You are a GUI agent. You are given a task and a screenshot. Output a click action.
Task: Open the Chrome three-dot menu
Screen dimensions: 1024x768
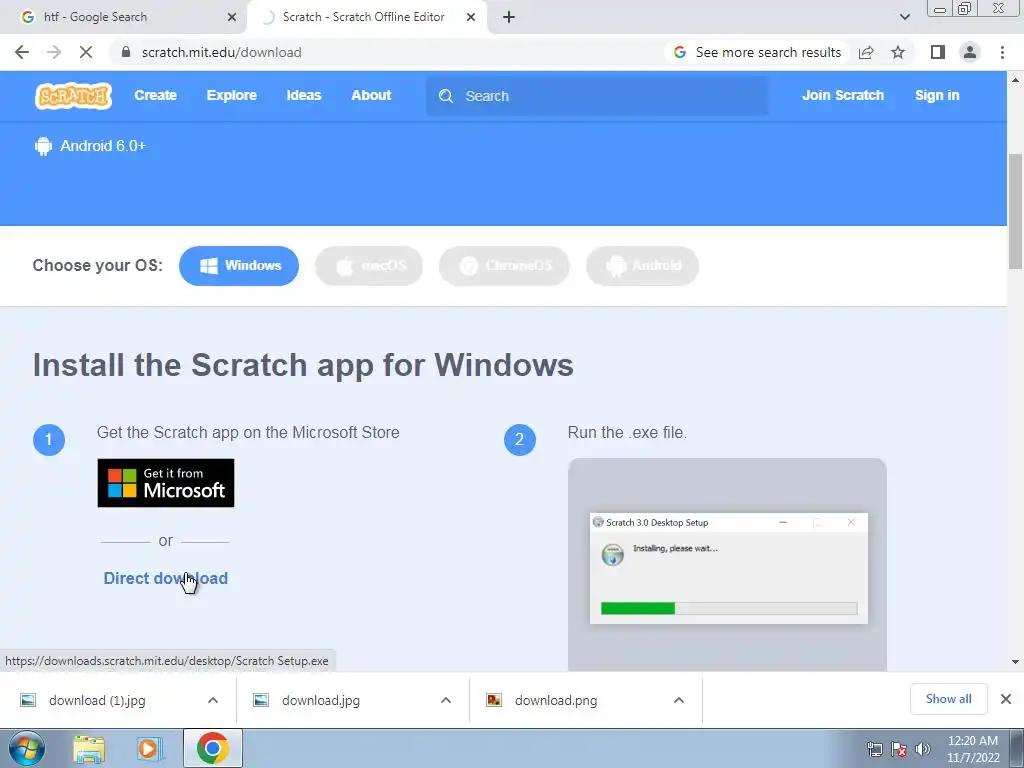1002,52
